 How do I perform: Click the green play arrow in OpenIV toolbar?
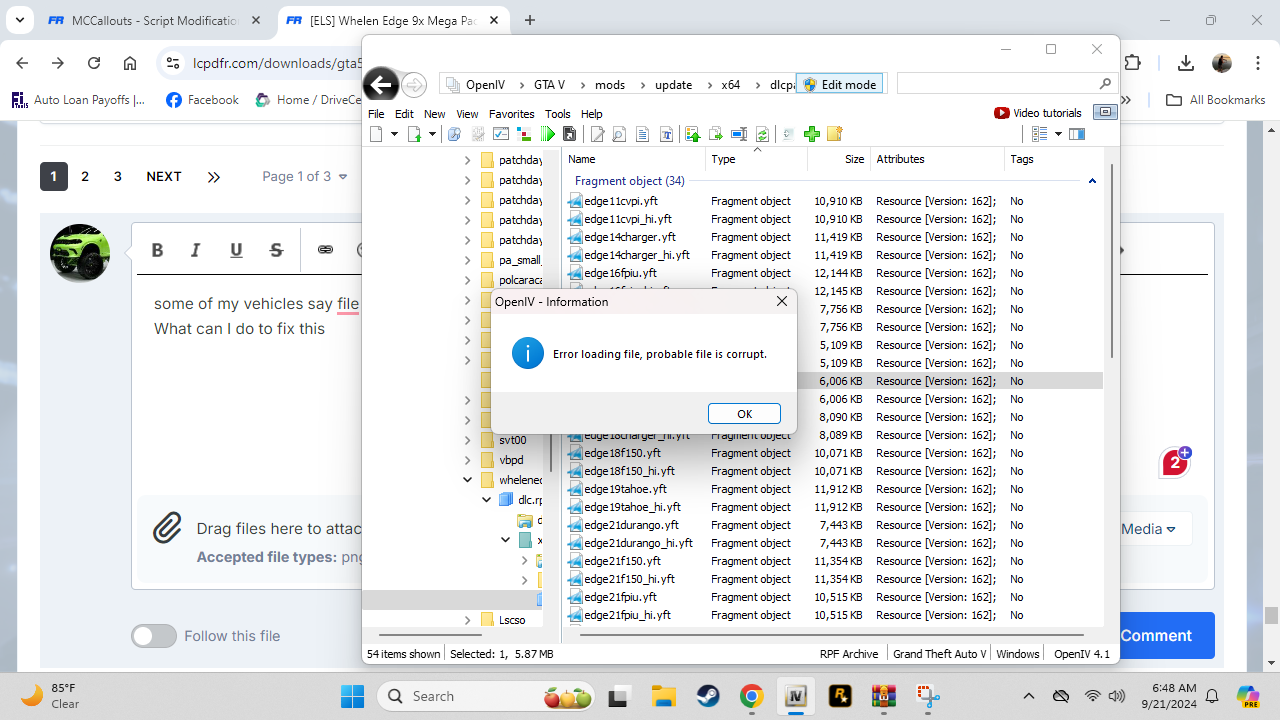click(548, 134)
